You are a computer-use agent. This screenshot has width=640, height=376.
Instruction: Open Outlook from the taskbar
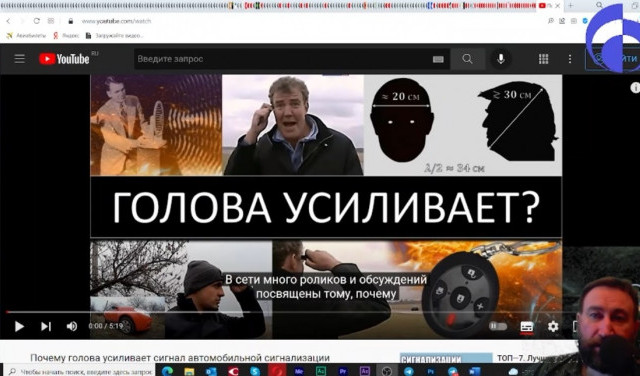211,371
